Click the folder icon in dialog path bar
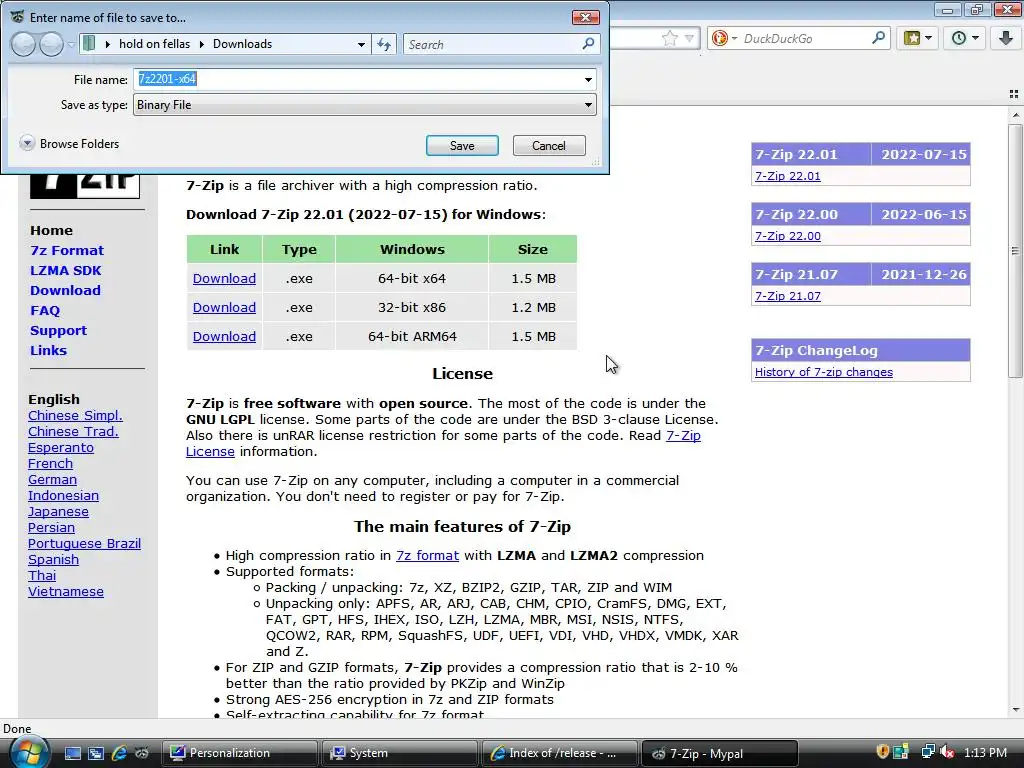This screenshot has height=768, width=1024. (89, 44)
